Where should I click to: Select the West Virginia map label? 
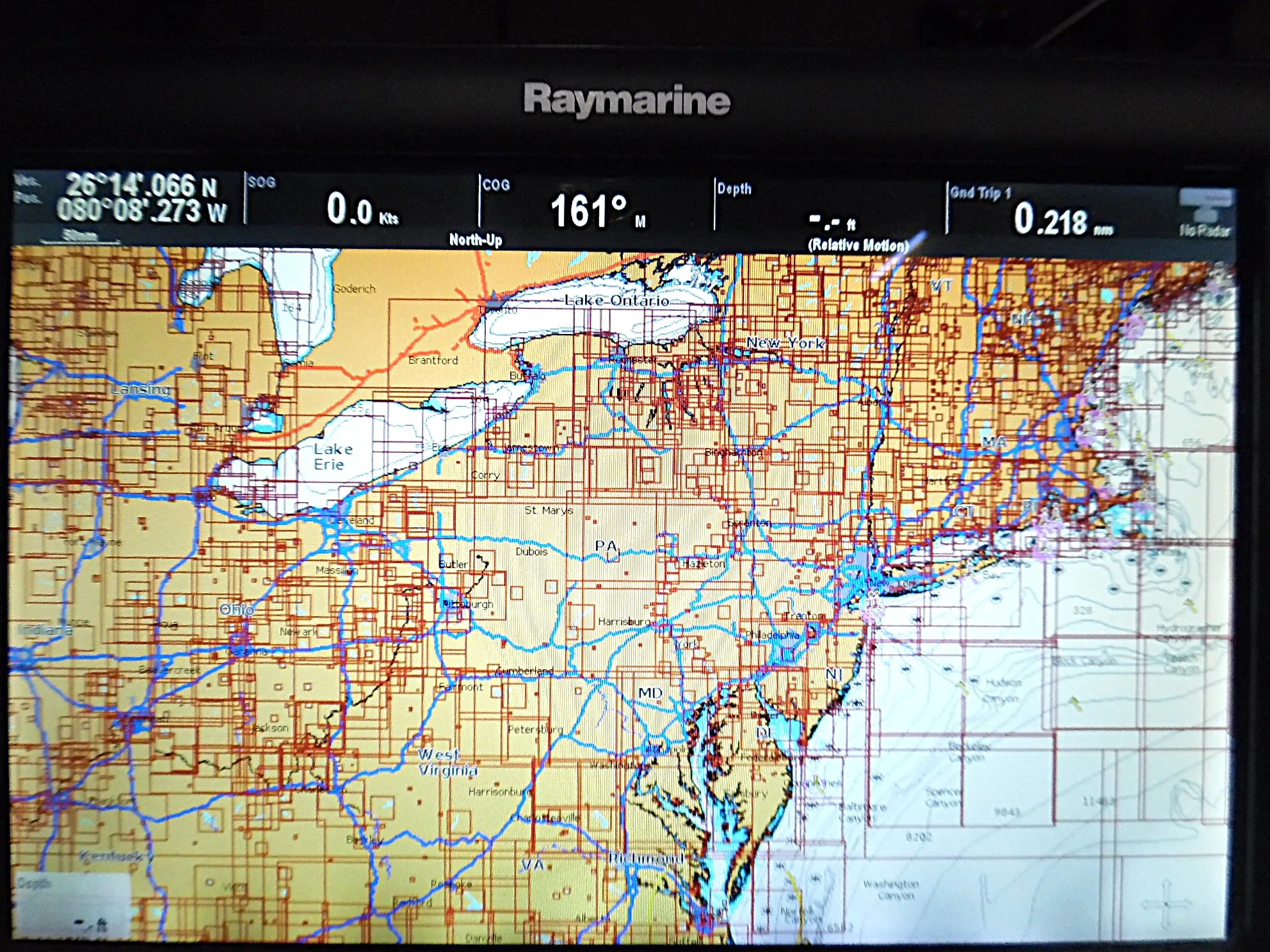coord(447,762)
